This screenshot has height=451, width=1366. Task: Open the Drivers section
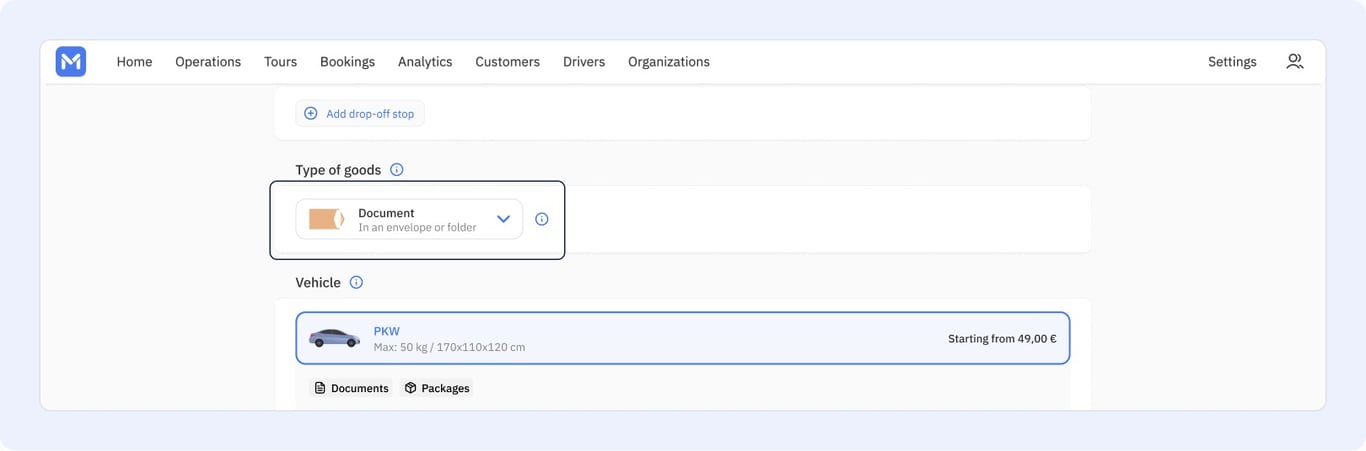(584, 62)
